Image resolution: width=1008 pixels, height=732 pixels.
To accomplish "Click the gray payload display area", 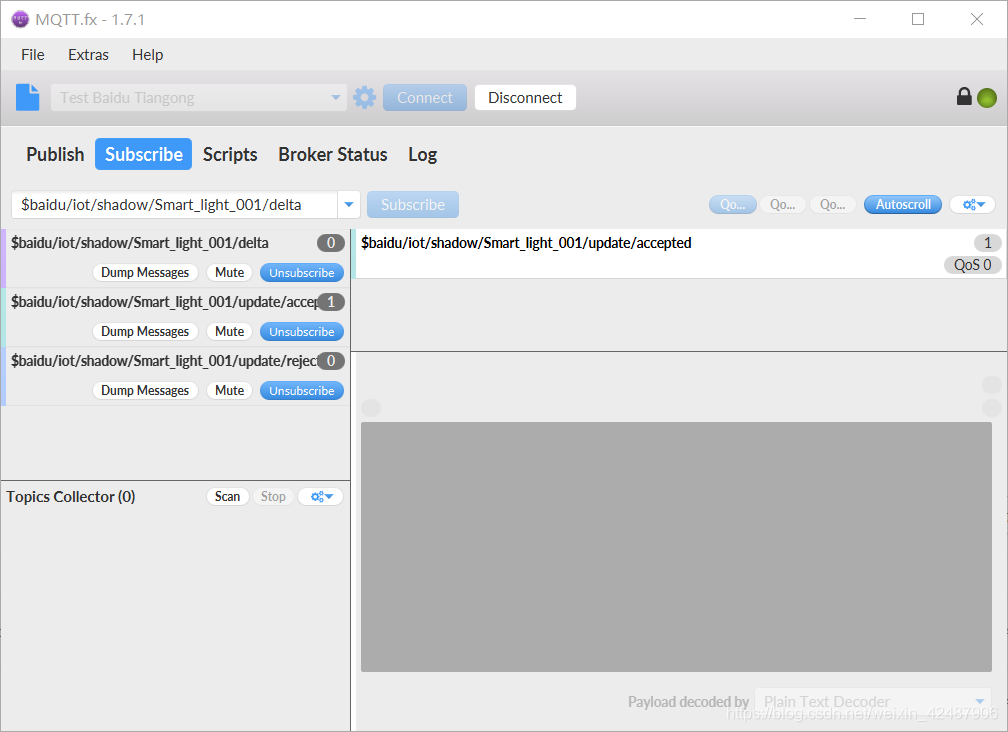I will click(676, 547).
